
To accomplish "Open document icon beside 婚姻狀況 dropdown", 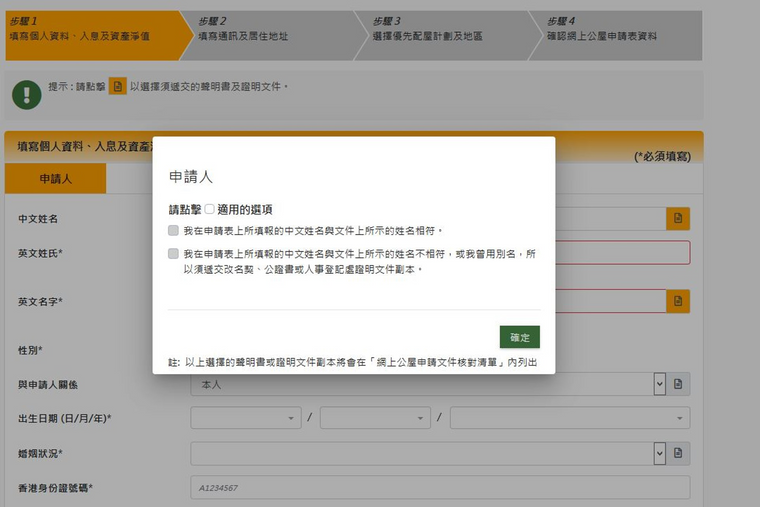I will coord(678,453).
